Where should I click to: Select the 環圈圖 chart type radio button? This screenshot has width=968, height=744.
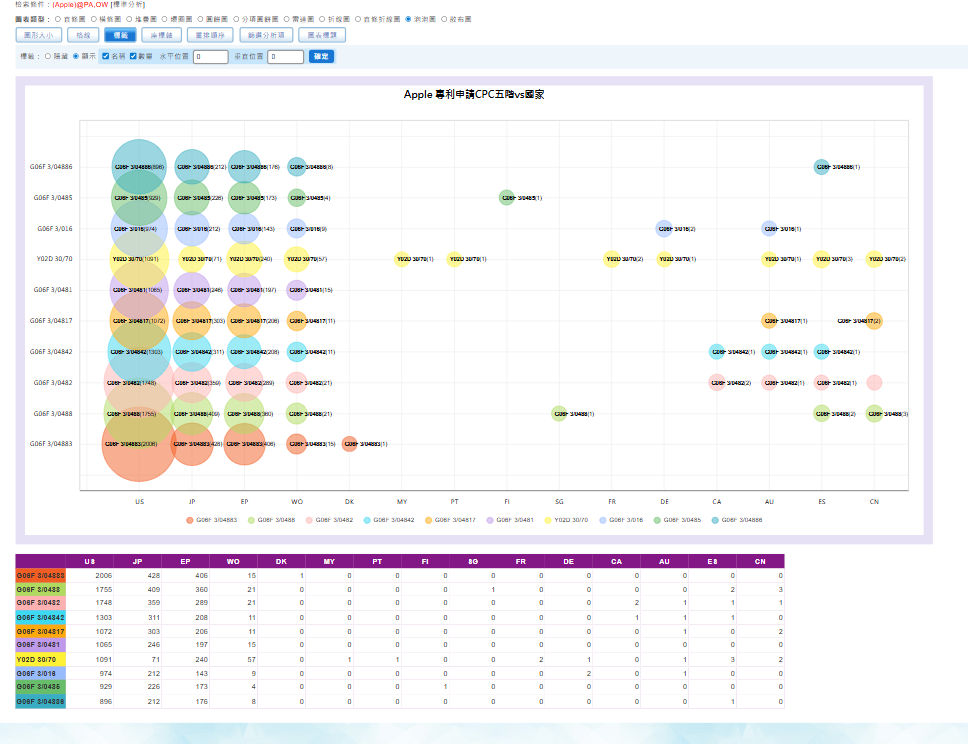click(165, 19)
